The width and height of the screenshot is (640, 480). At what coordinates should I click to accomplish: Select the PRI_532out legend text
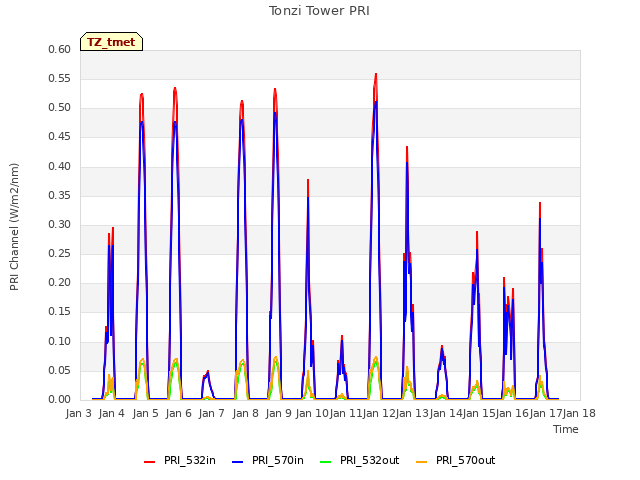369,461
